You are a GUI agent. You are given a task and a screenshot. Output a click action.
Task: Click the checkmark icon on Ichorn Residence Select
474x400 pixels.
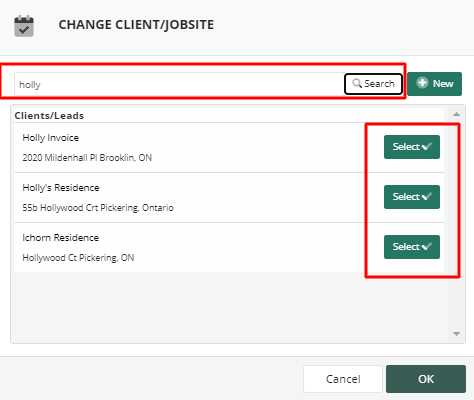click(427, 246)
